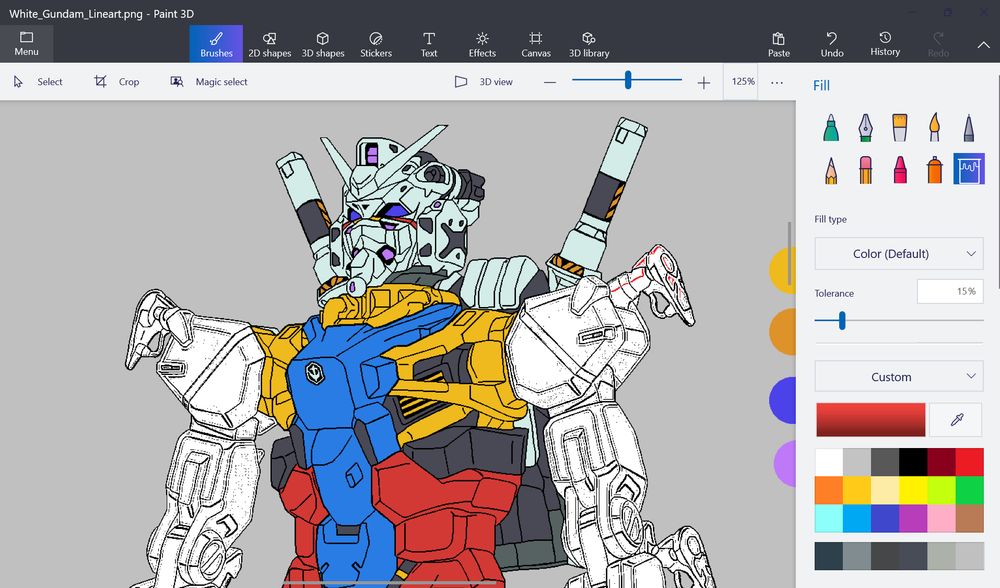Choose the green color swatch
Viewport: 1000px width, 588px height.
click(x=969, y=490)
